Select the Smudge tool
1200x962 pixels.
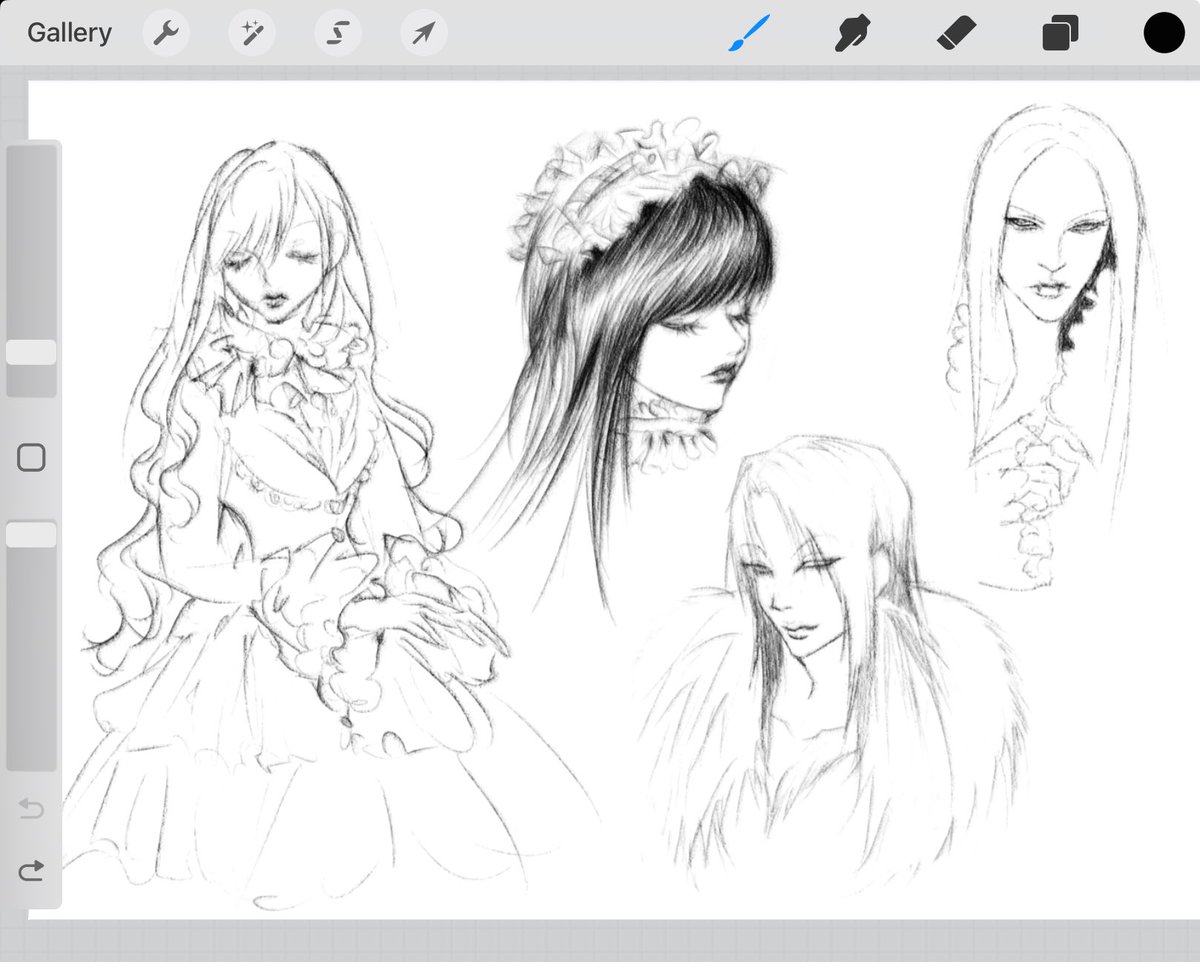click(x=852, y=34)
